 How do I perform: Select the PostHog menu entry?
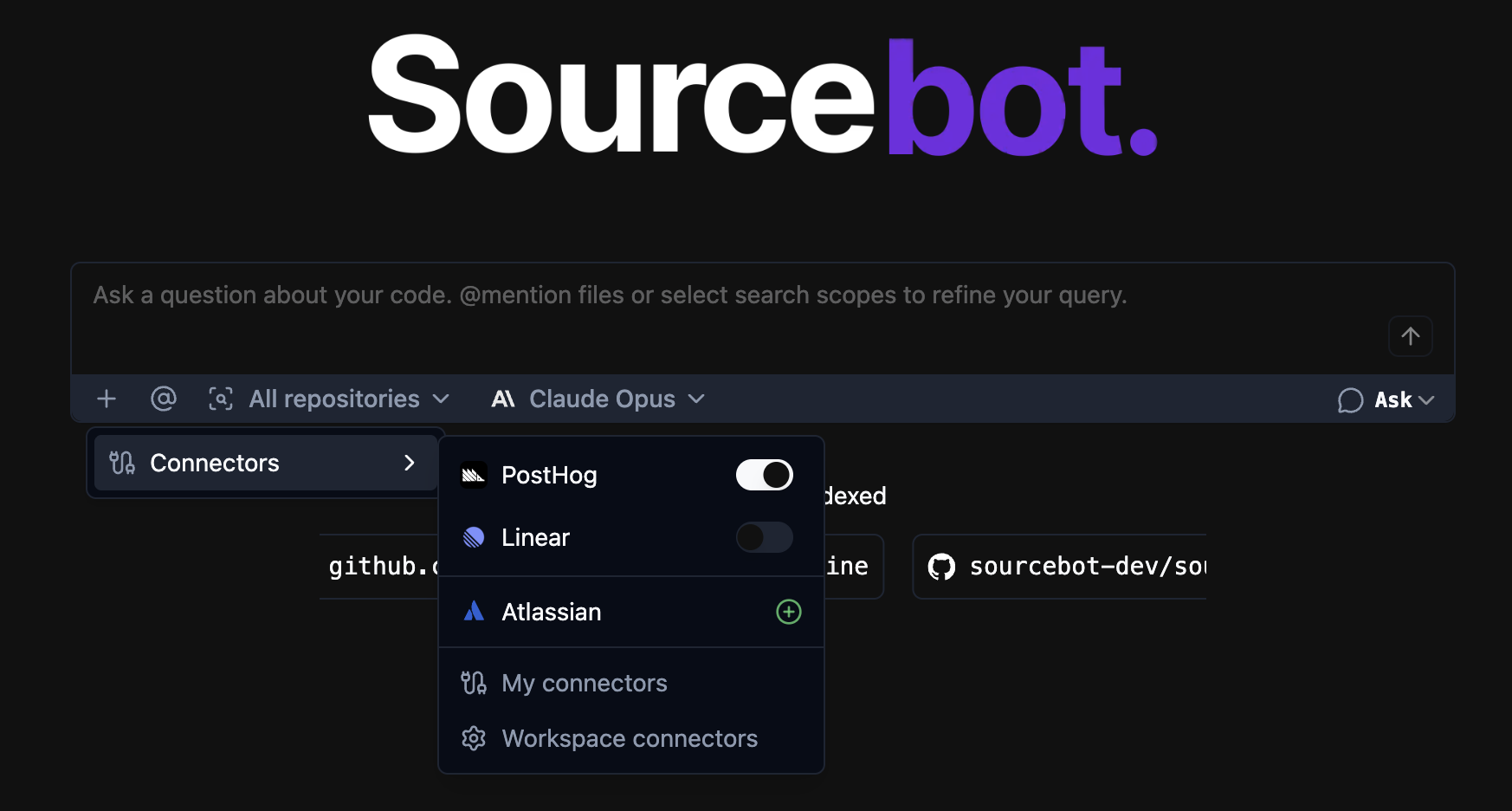[631, 475]
